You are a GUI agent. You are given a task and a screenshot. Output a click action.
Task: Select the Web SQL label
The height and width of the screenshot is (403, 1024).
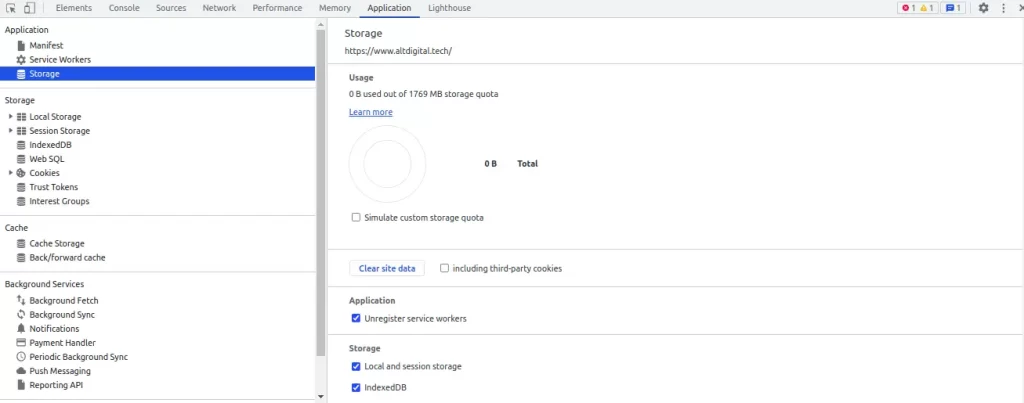tap(47, 159)
